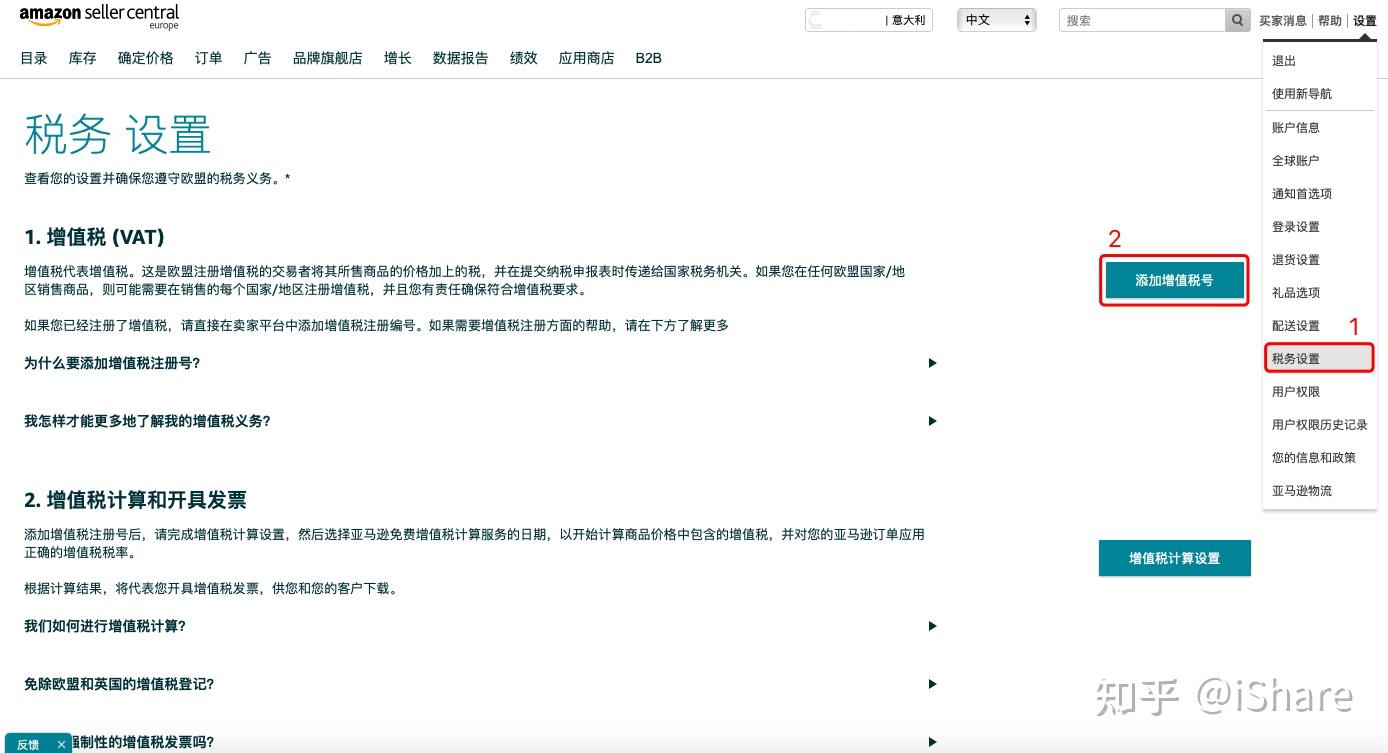Close the 反馈 feedback tab

point(60,744)
